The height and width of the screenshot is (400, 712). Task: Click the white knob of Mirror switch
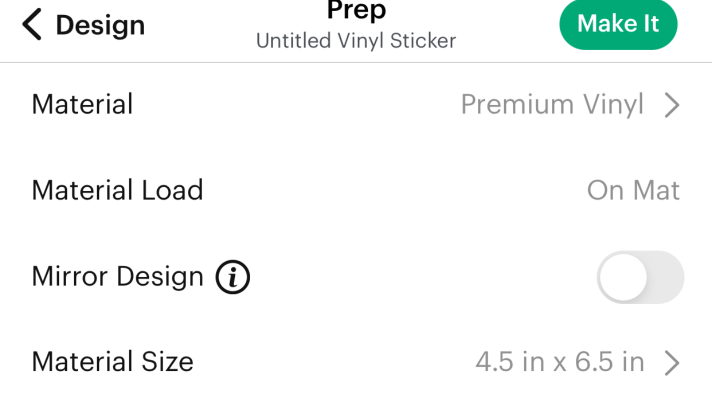coord(623,277)
